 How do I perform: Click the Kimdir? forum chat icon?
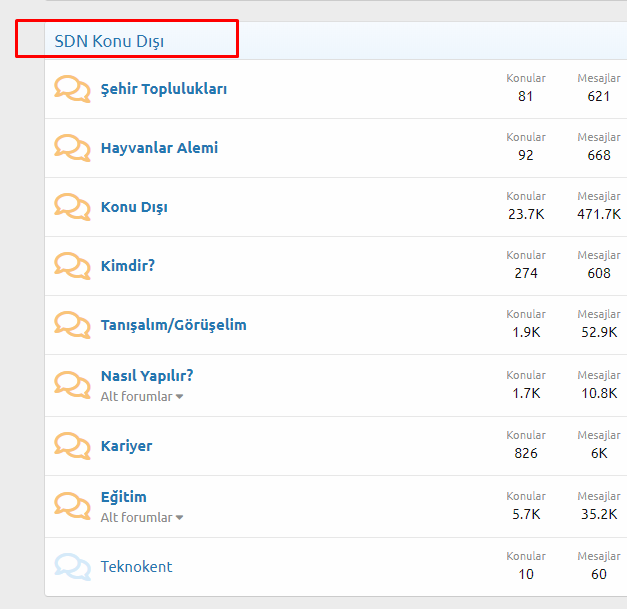[72, 266]
